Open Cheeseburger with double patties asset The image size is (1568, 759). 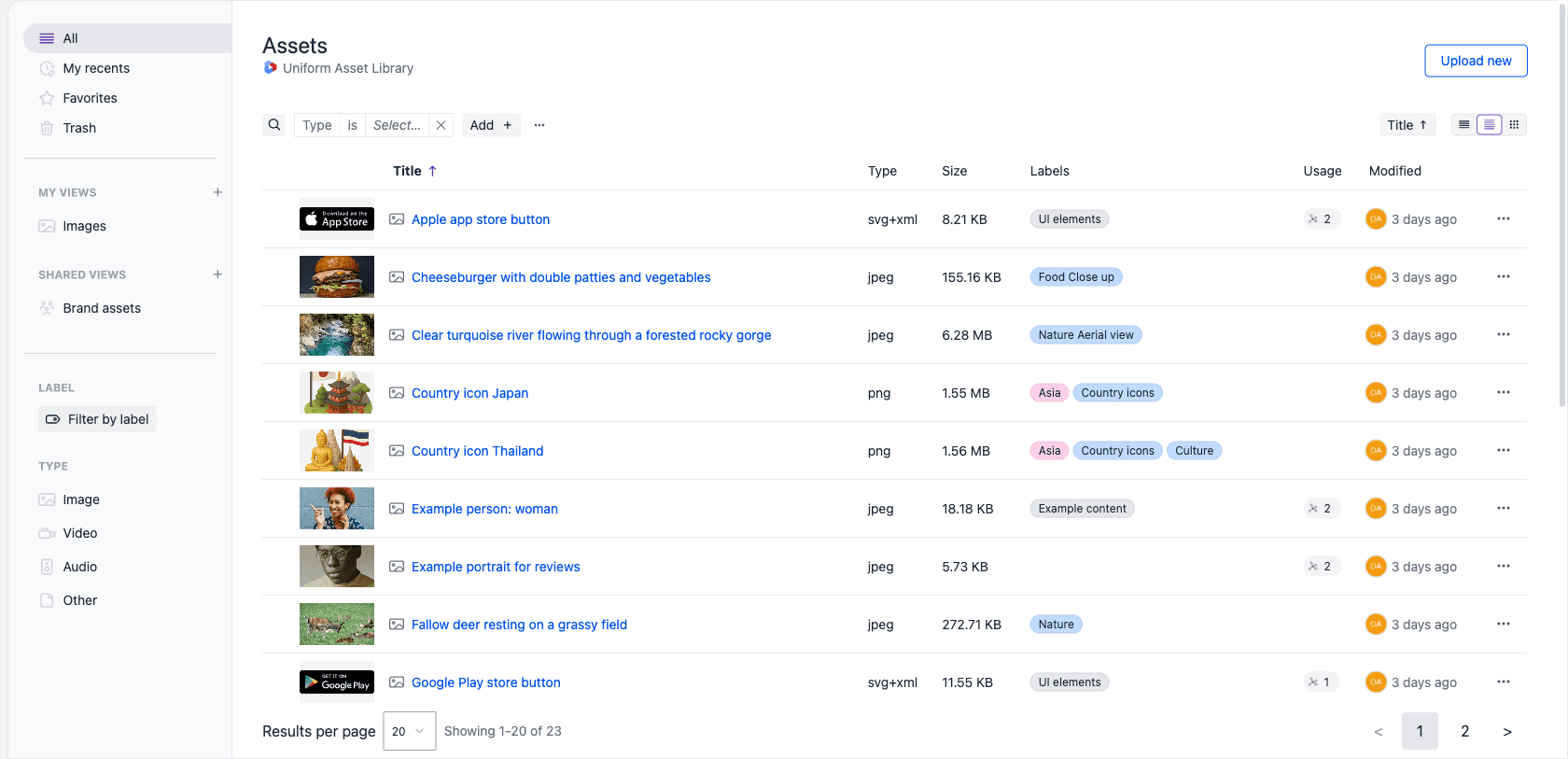coord(561,277)
